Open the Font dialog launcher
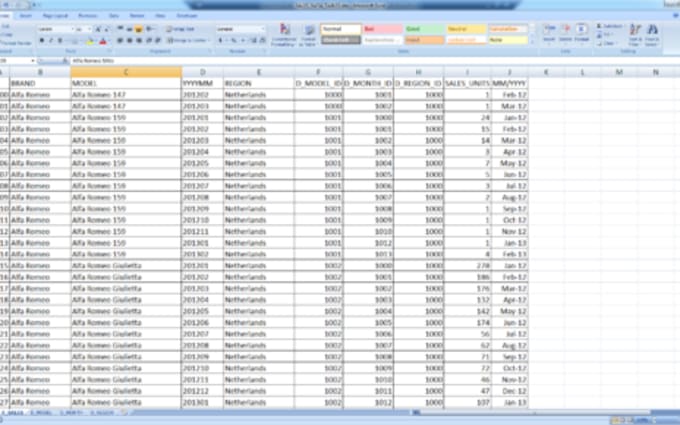Image resolution: width=680 pixels, height=425 pixels. 110,51
